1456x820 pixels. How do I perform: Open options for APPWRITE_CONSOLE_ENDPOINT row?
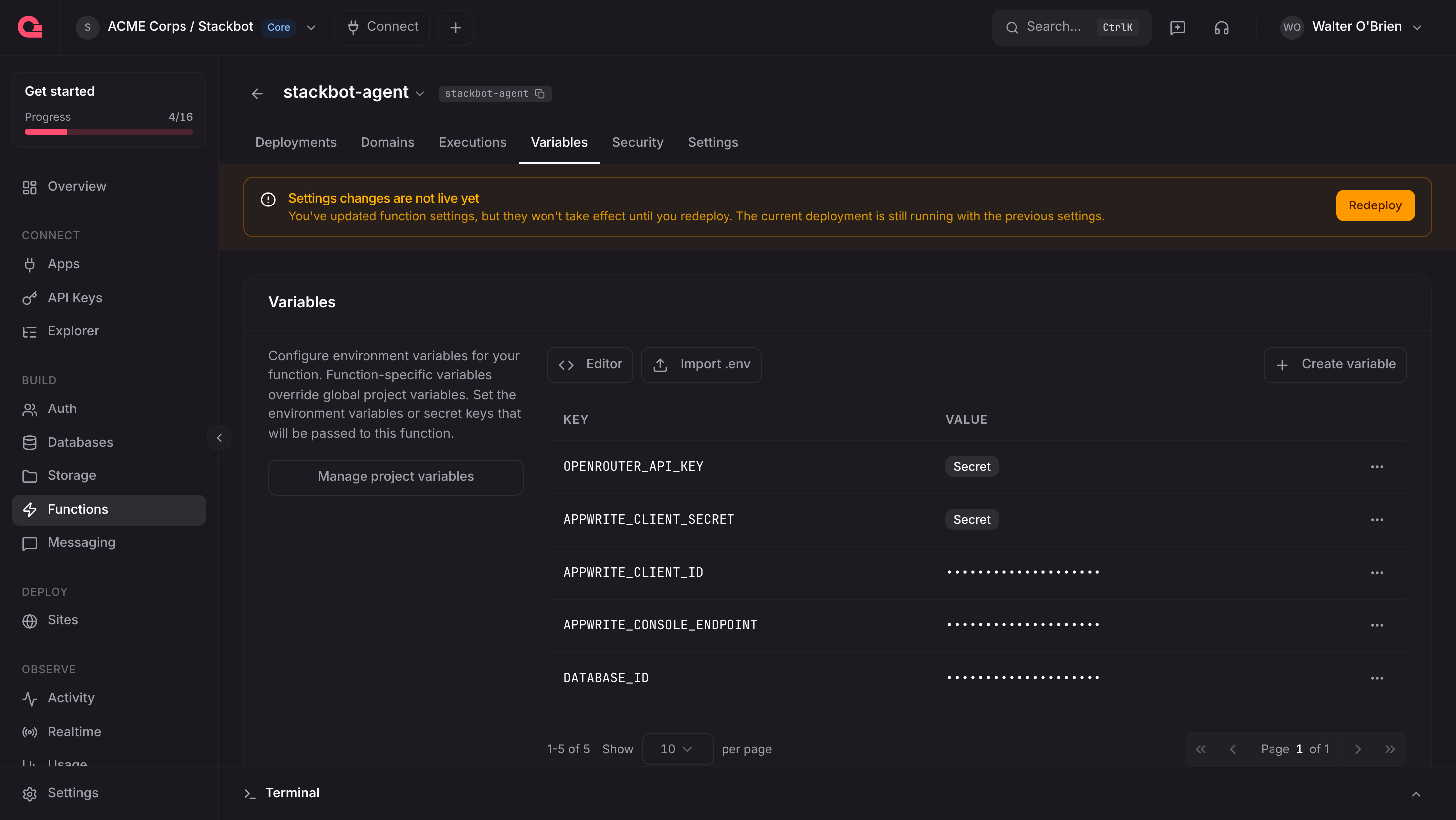pos(1377,625)
